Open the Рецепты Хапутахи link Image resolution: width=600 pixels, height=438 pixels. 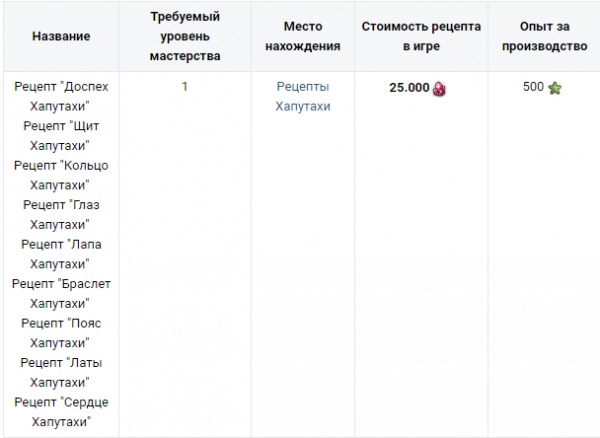[x=303, y=96]
